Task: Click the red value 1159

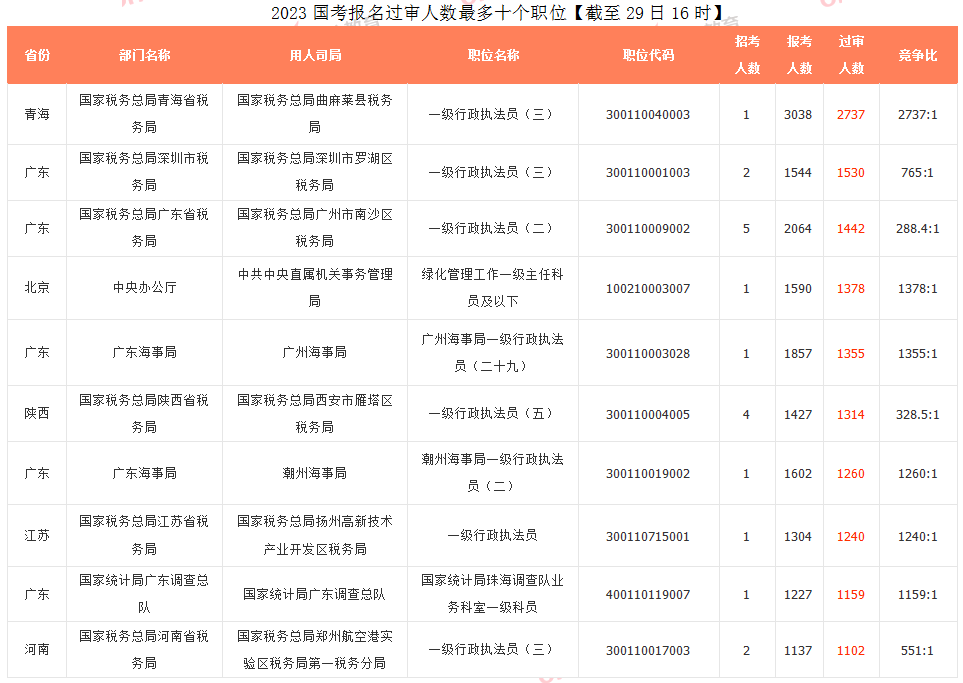Action: click(x=851, y=595)
